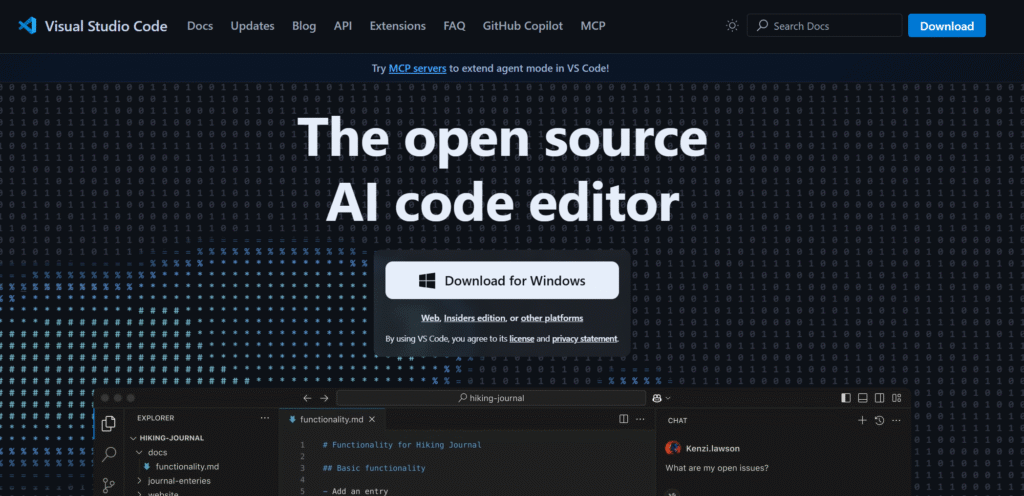1024x496 pixels.
Task: Click the 'What are my open issues?' message
Action: pos(717,468)
